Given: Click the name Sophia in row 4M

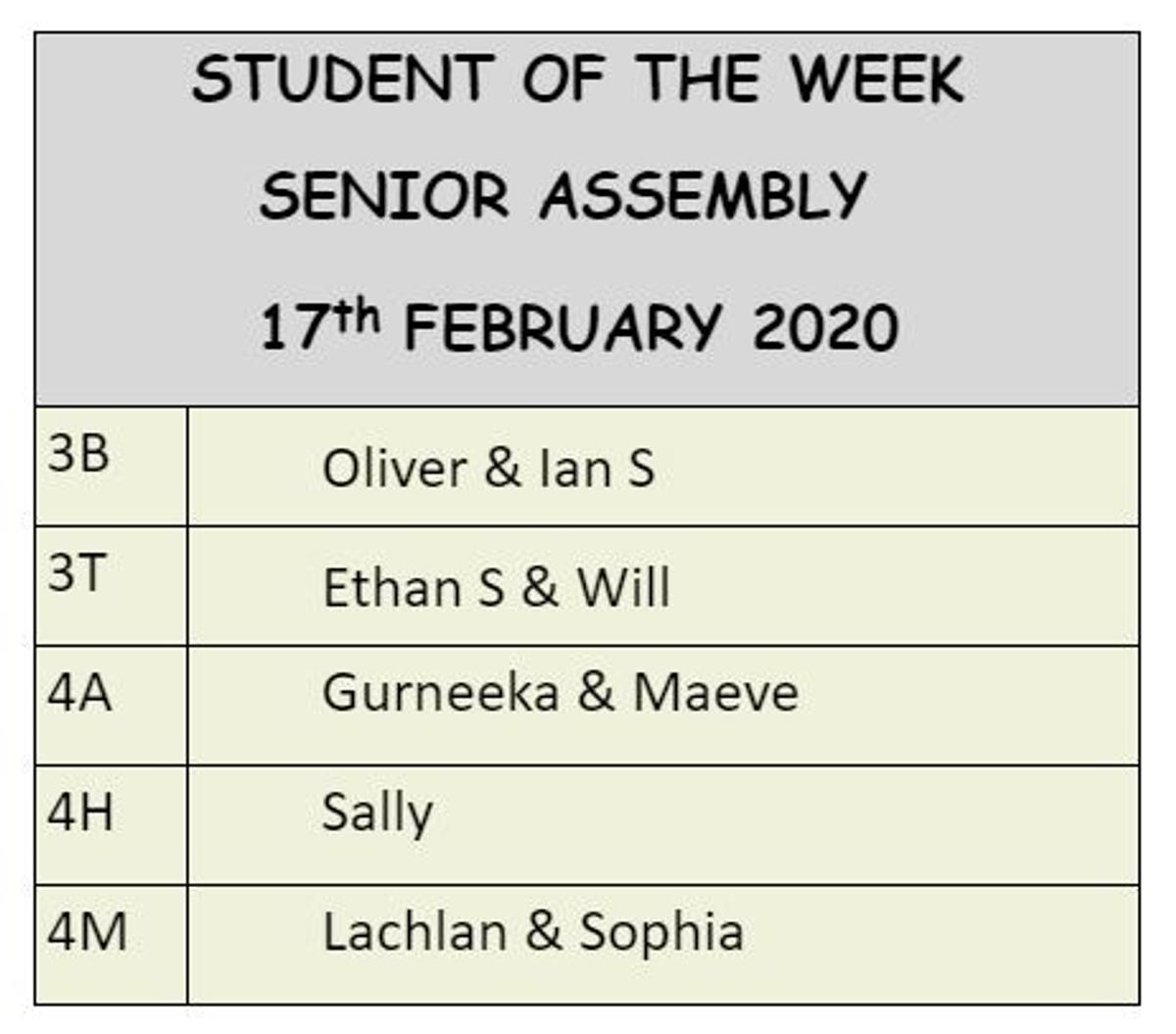Looking at the screenshot, I should (661, 934).
